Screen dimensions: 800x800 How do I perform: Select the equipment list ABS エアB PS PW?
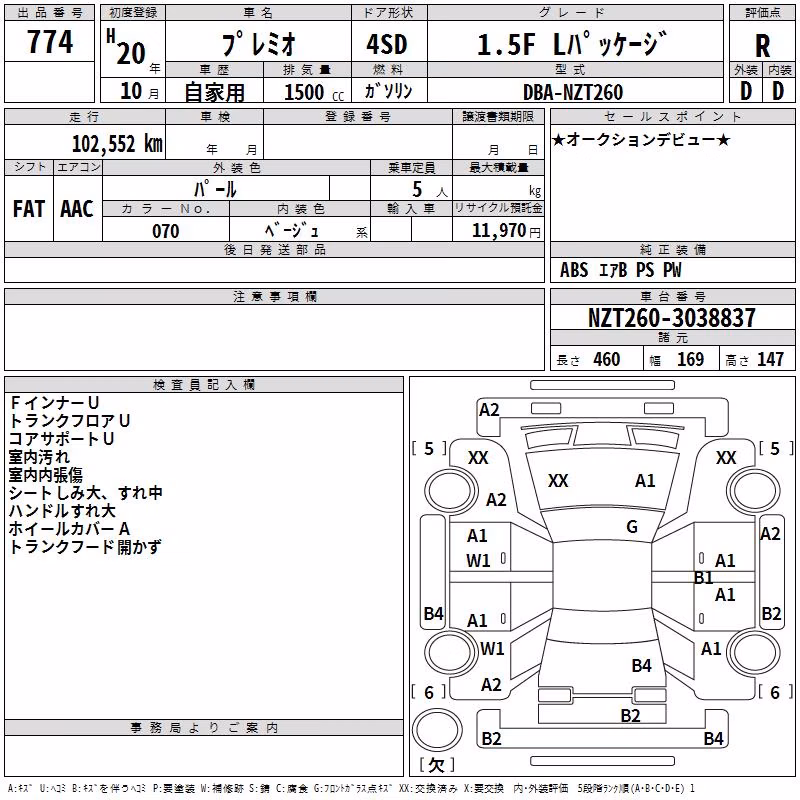(620, 270)
